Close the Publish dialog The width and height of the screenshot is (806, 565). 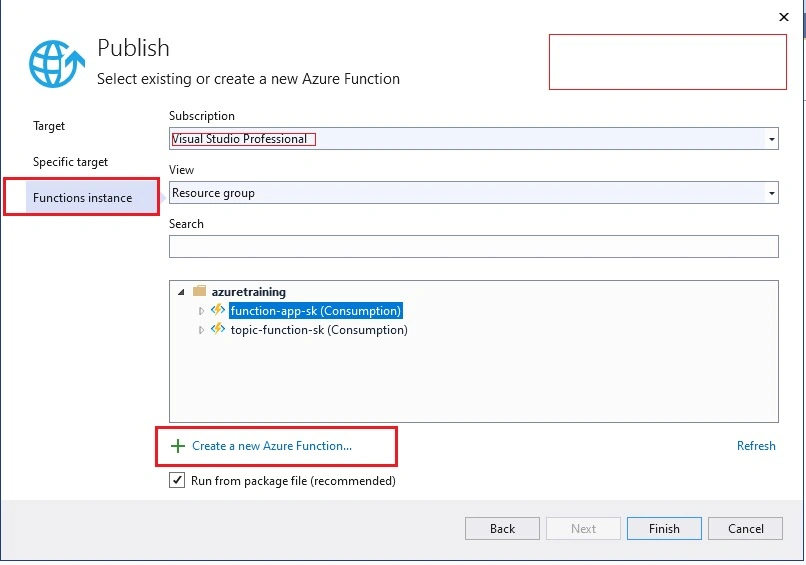[x=783, y=17]
